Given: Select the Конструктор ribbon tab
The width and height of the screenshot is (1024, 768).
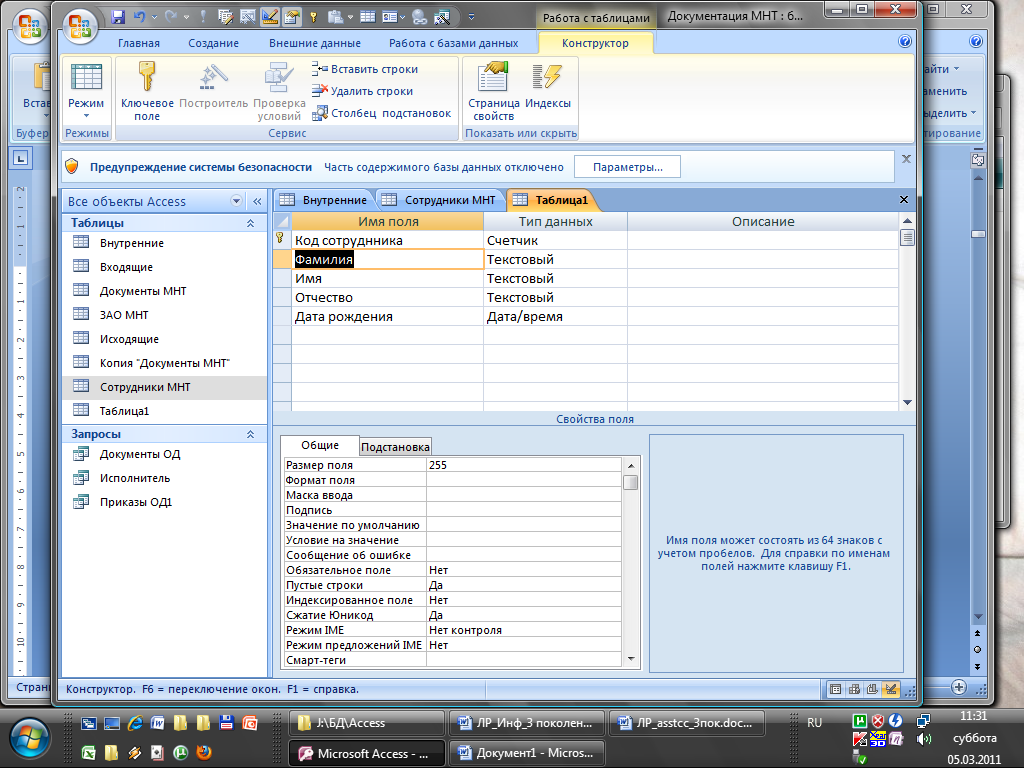Looking at the screenshot, I should click(595, 43).
